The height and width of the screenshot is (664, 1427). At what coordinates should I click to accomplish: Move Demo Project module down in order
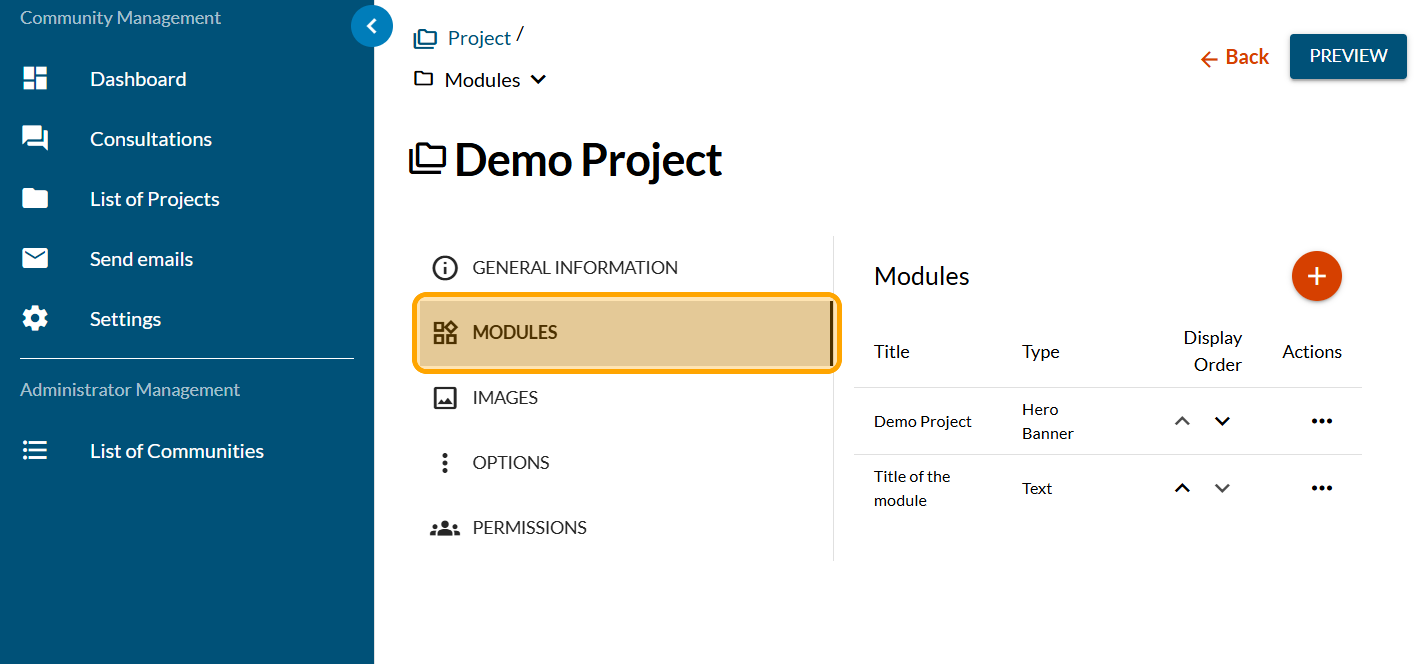1222,421
